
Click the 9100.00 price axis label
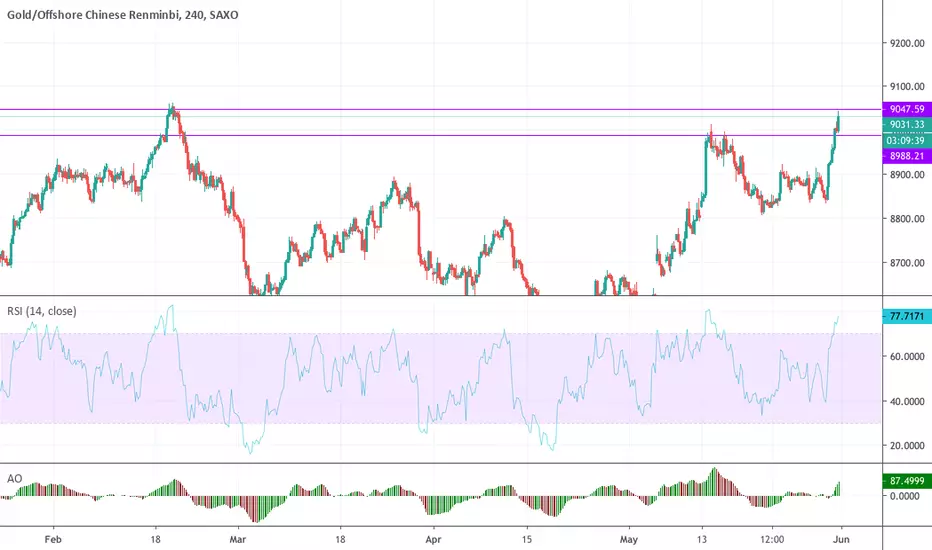click(907, 87)
